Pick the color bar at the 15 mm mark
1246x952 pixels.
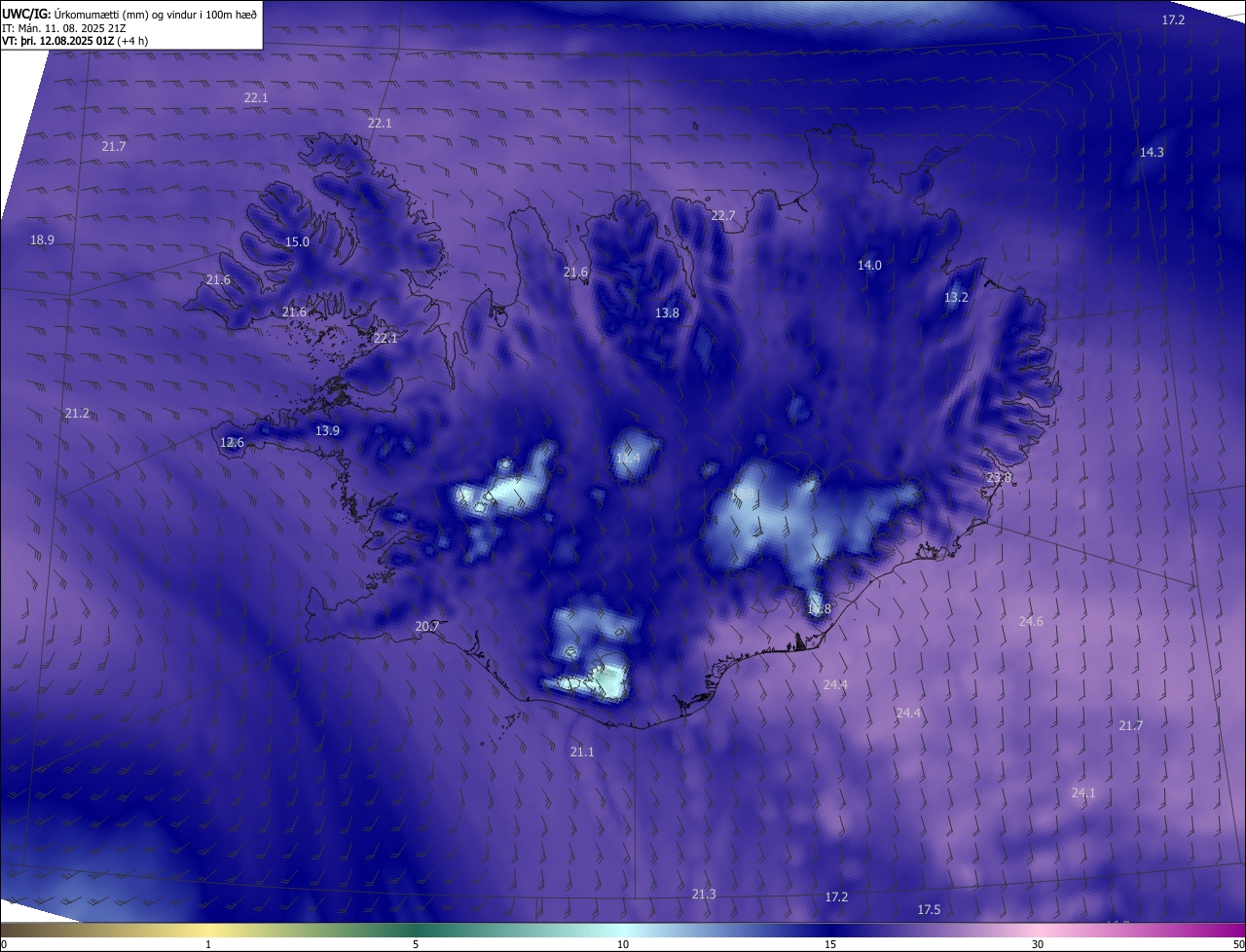click(x=830, y=930)
